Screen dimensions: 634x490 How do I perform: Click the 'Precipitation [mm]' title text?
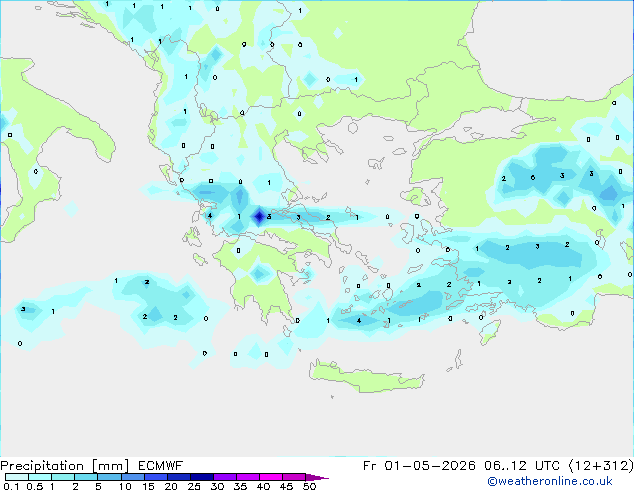pos(65,466)
